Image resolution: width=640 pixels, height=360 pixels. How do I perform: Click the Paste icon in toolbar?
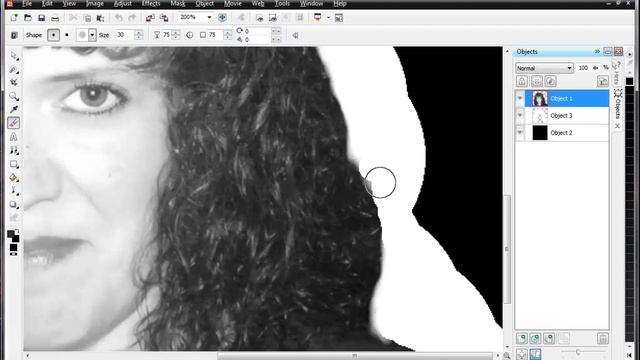tap(100, 18)
